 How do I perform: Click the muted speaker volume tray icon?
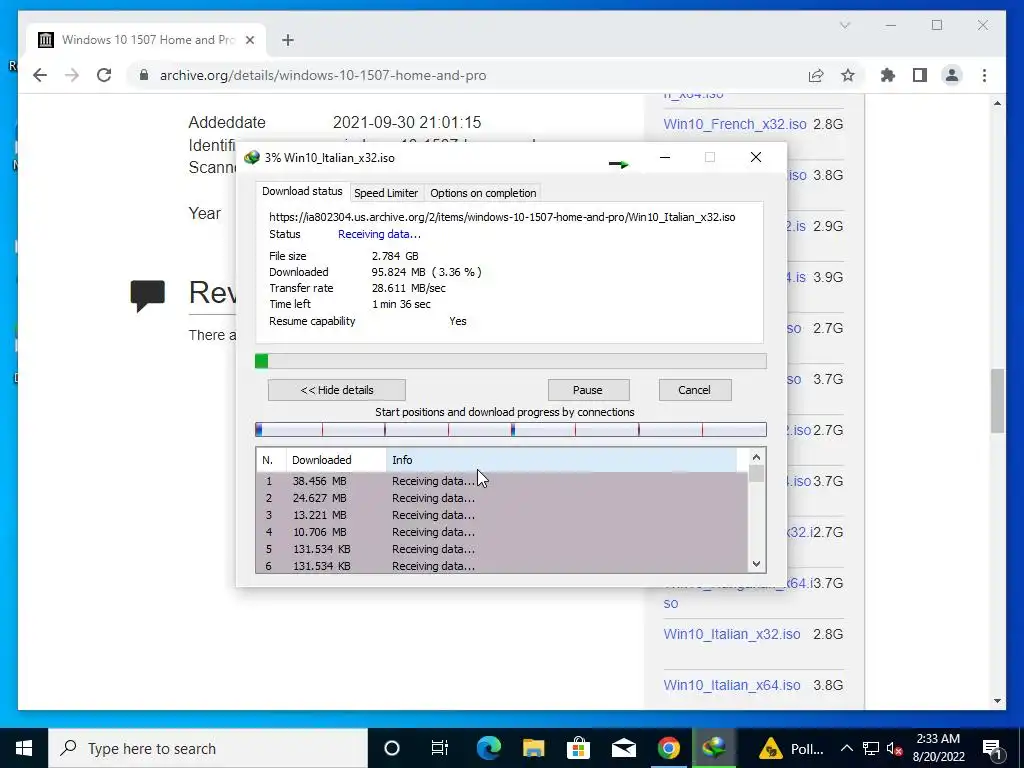pyautogui.click(x=895, y=748)
